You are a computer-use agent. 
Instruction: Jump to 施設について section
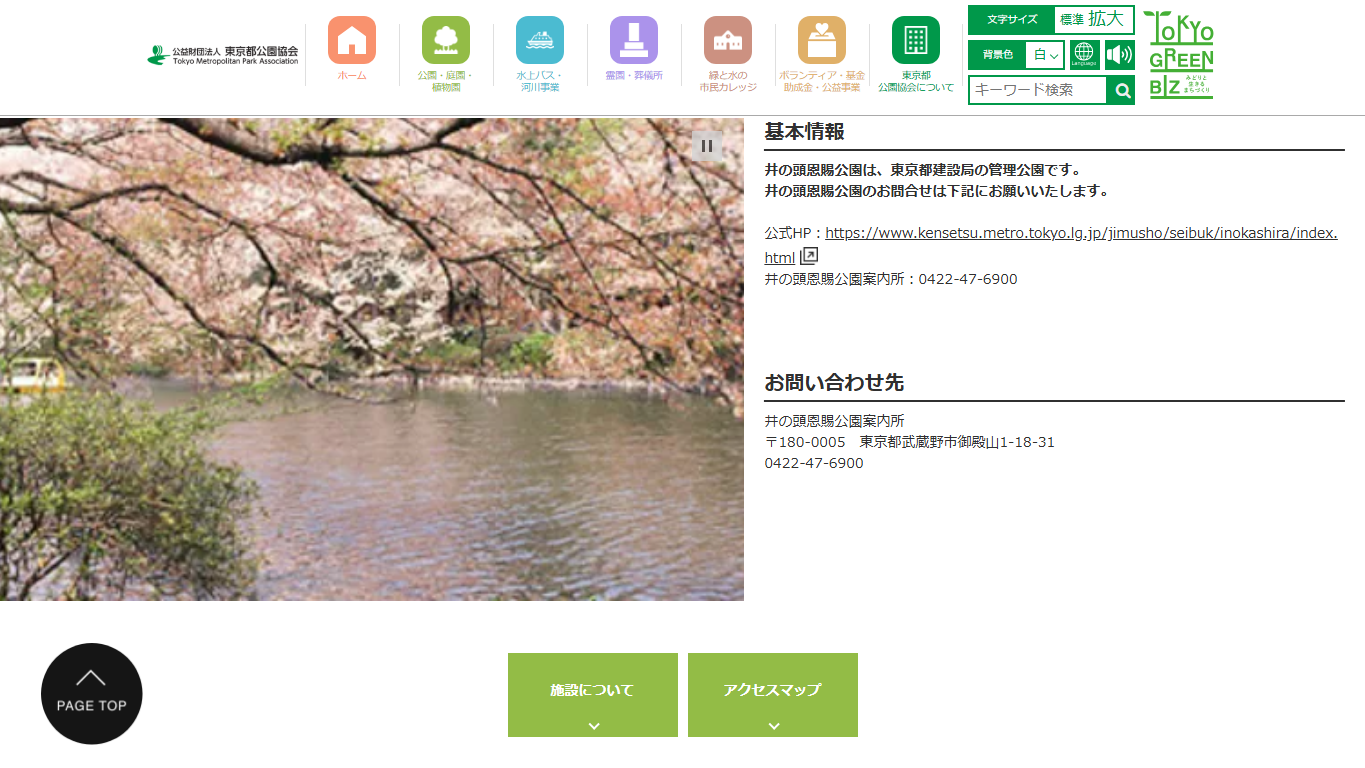[x=593, y=695]
